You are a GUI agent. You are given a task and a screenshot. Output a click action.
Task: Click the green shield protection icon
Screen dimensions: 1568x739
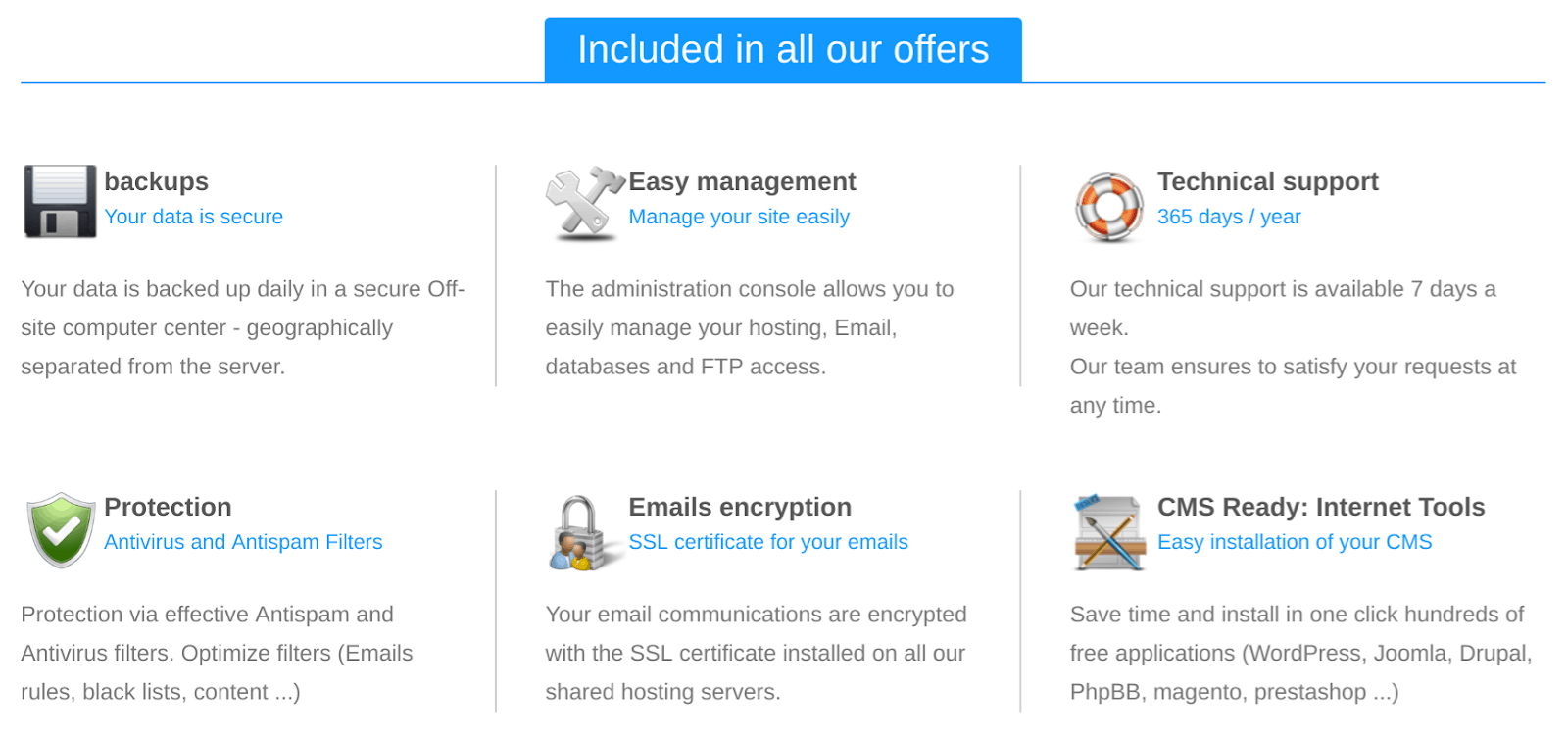click(61, 530)
